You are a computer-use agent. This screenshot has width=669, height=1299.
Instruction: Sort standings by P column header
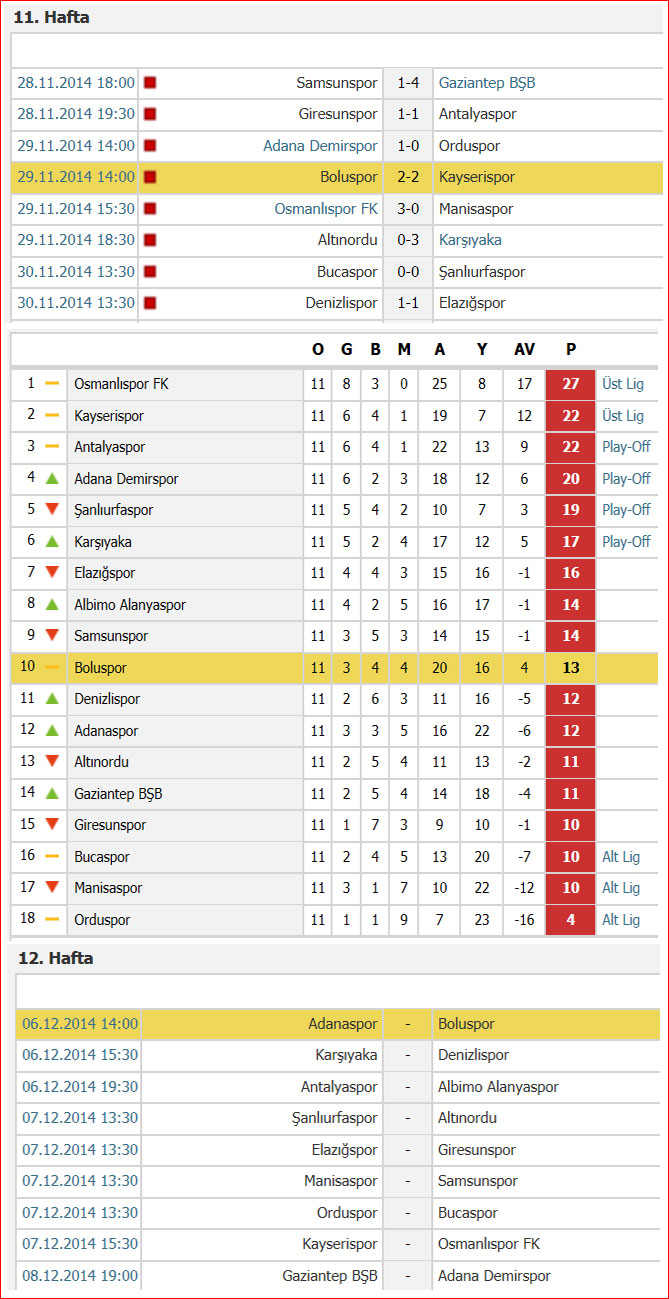(x=571, y=349)
